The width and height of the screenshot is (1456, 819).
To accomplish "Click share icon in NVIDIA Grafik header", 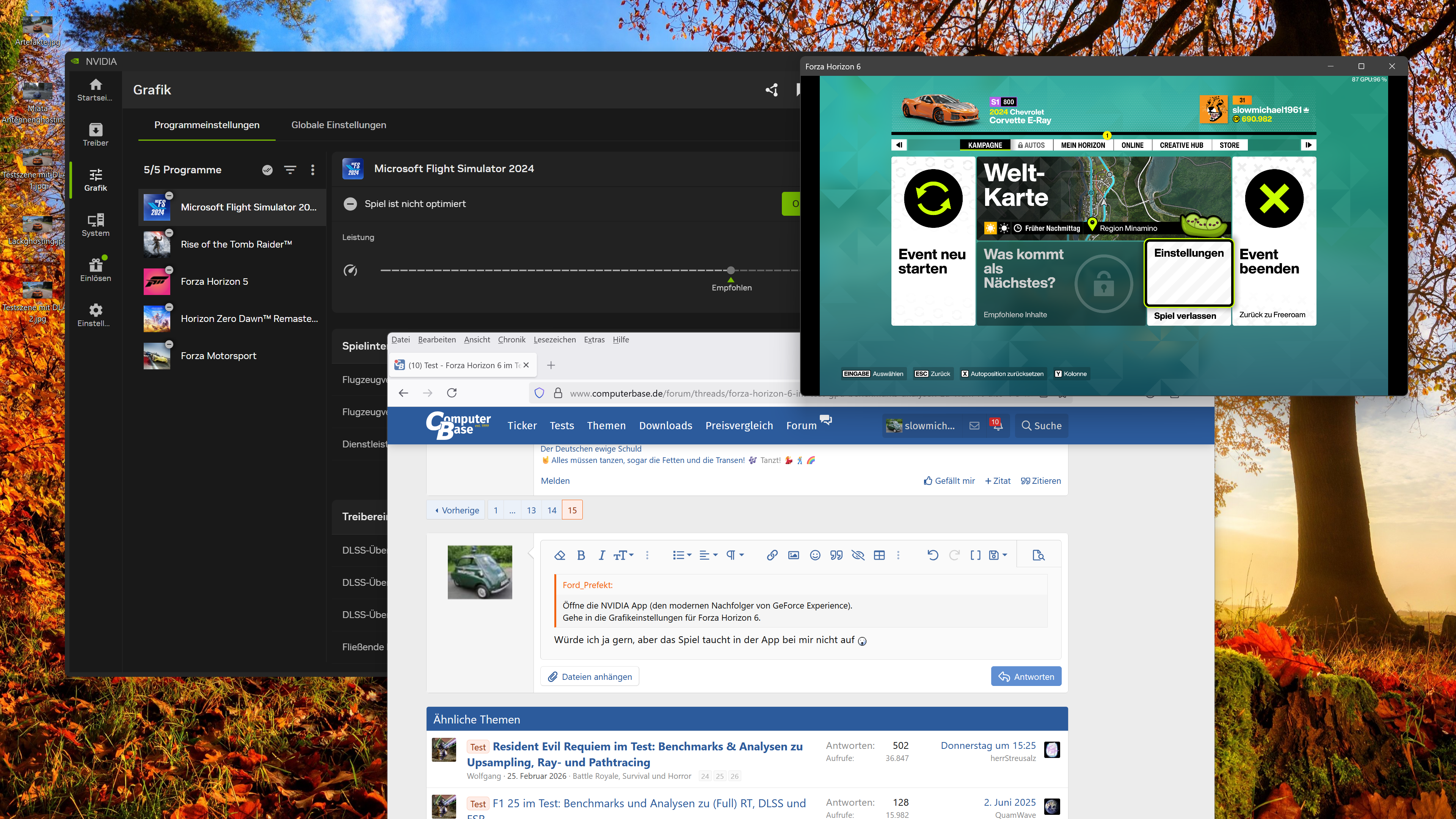I will point(772,89).
